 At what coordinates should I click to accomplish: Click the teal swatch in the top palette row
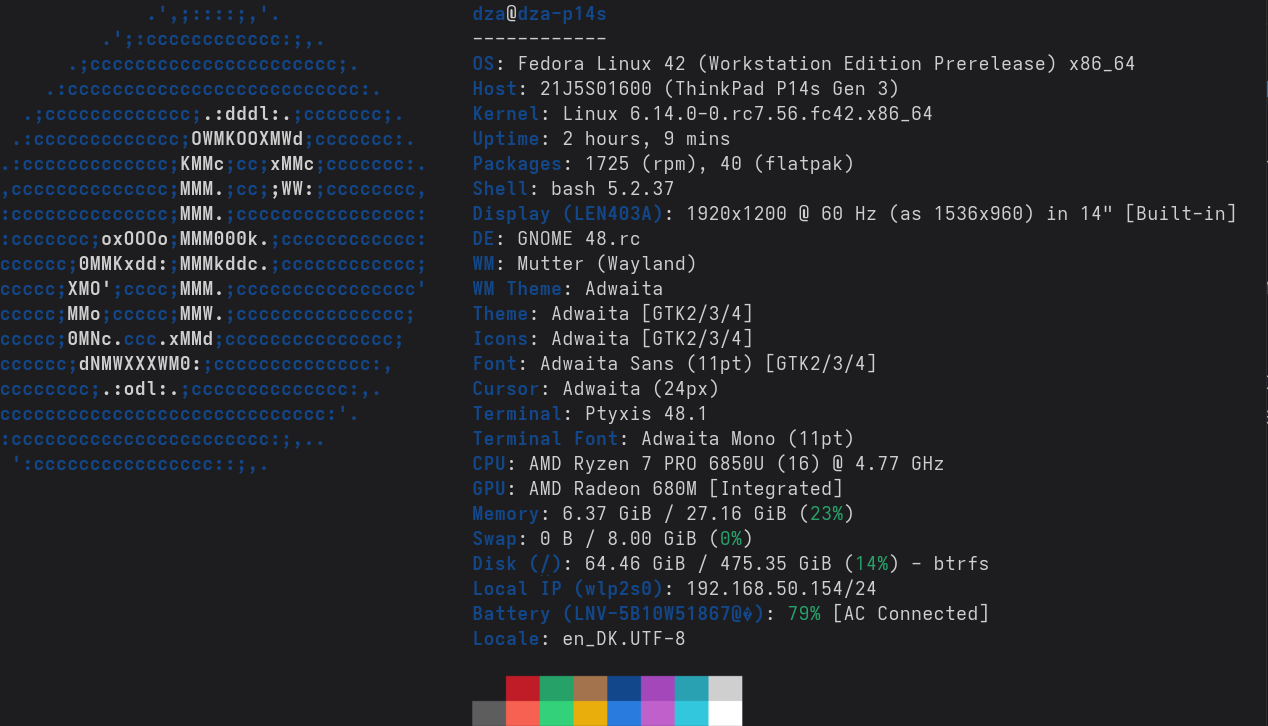[692, 688]
